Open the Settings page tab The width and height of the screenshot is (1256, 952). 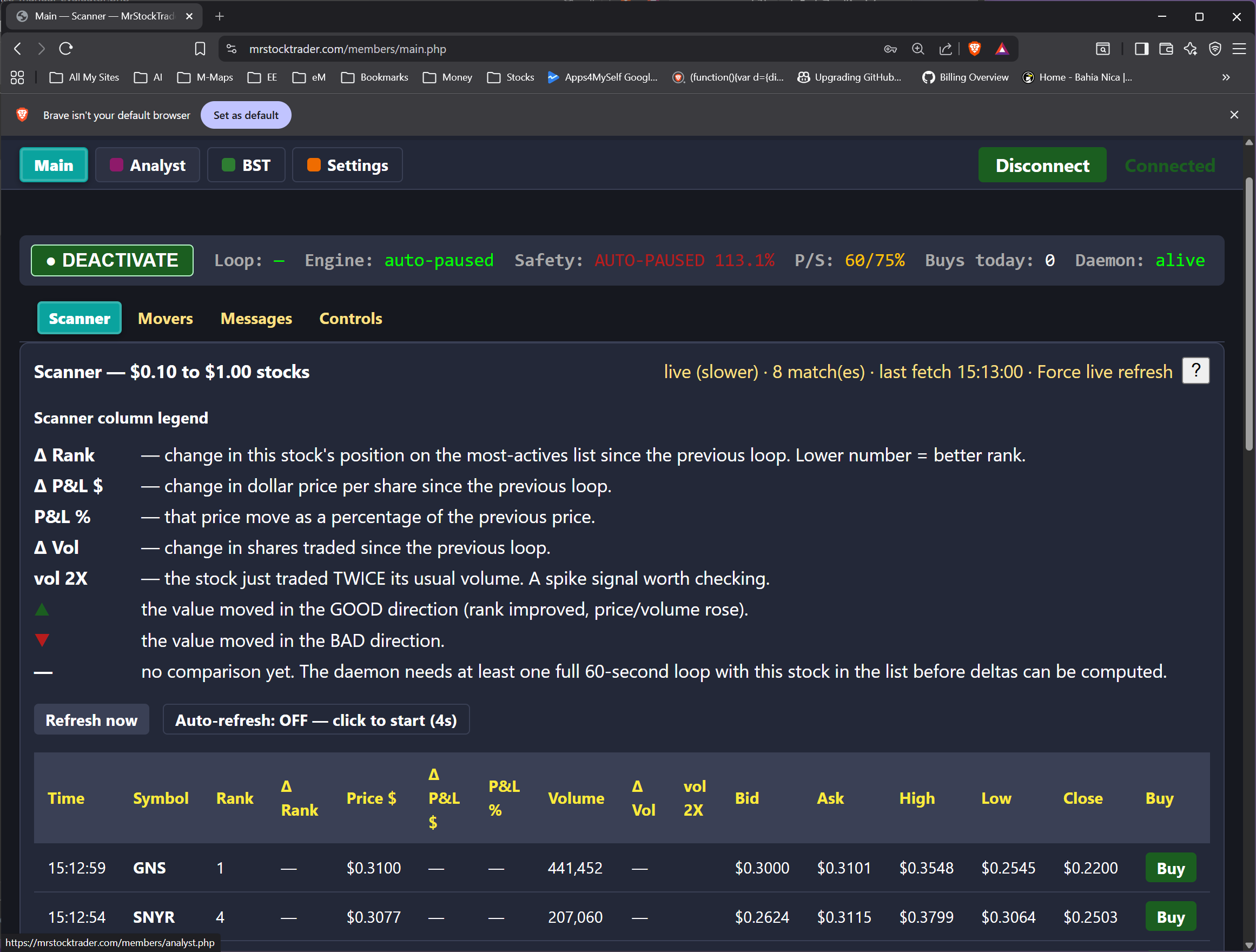point(347,165)
